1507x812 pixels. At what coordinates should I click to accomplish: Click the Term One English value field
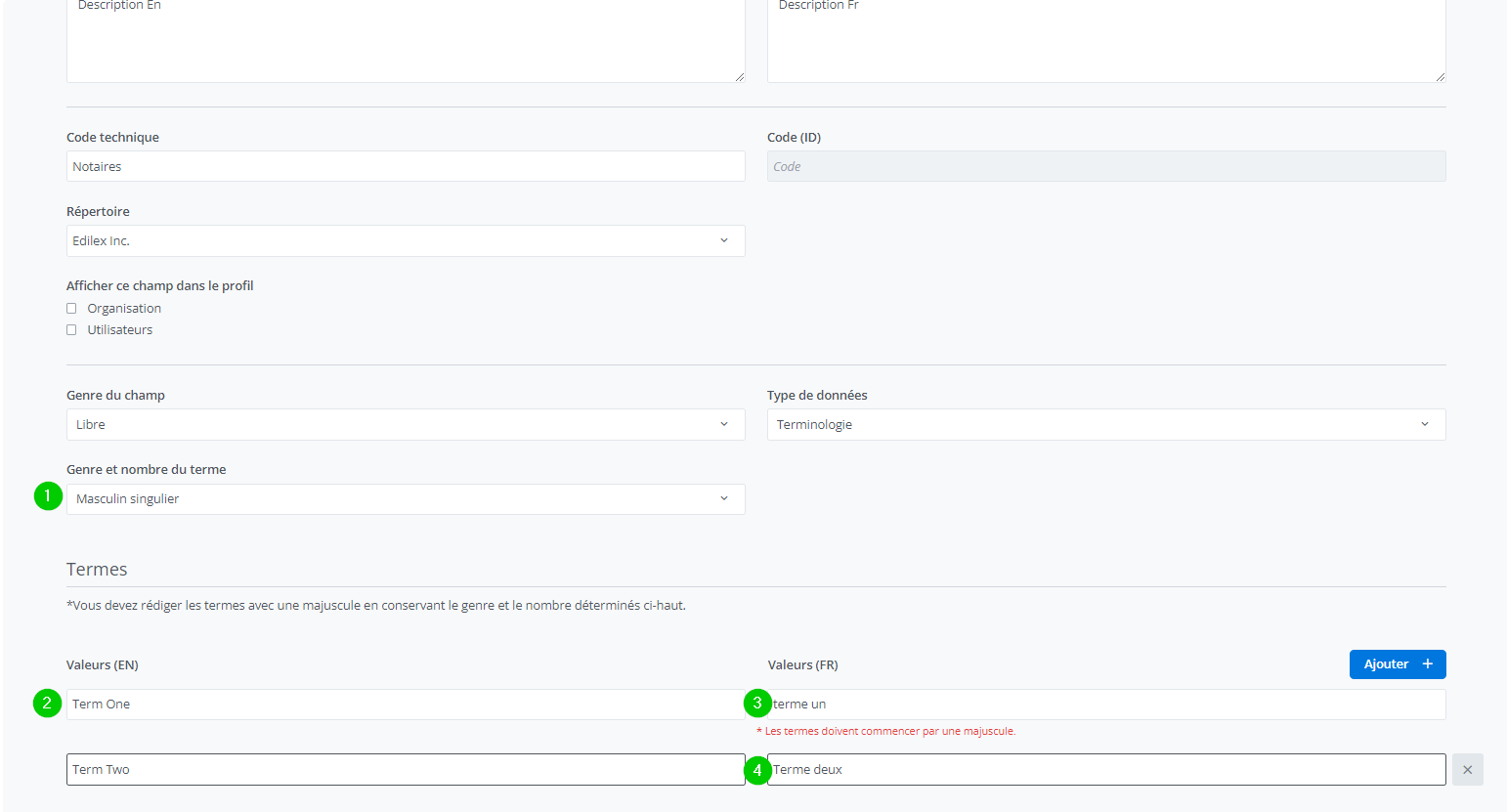[405, 705]
